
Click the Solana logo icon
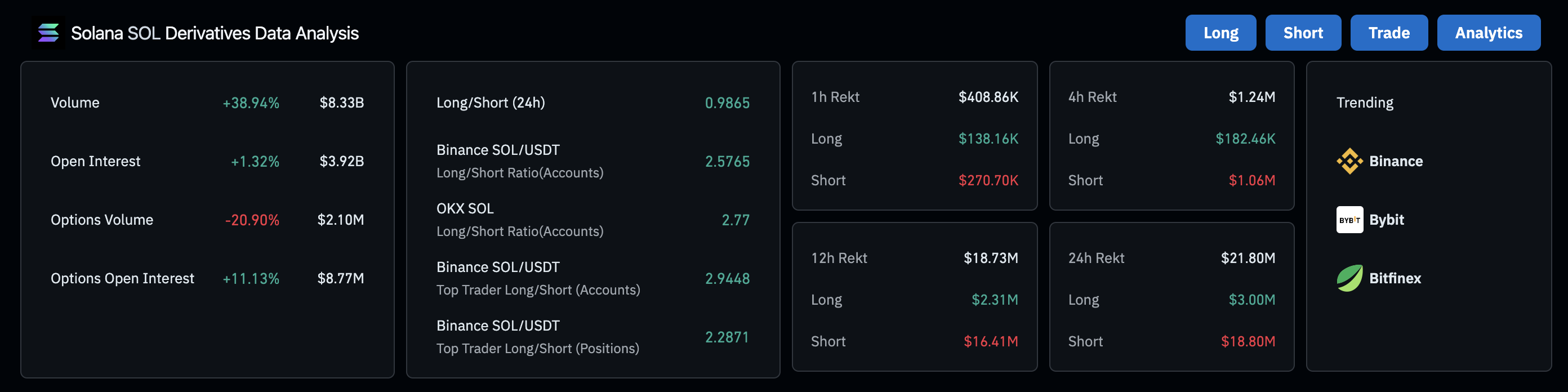pyautogui.click(x=48, y=33)
